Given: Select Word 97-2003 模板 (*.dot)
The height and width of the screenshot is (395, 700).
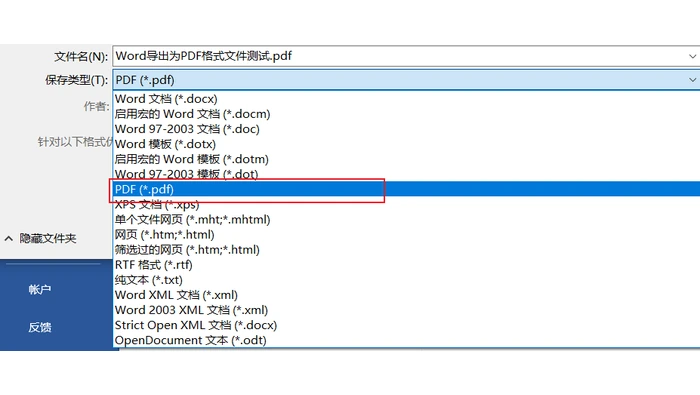Looking at the screenshot, I should [x=406, y=174].
